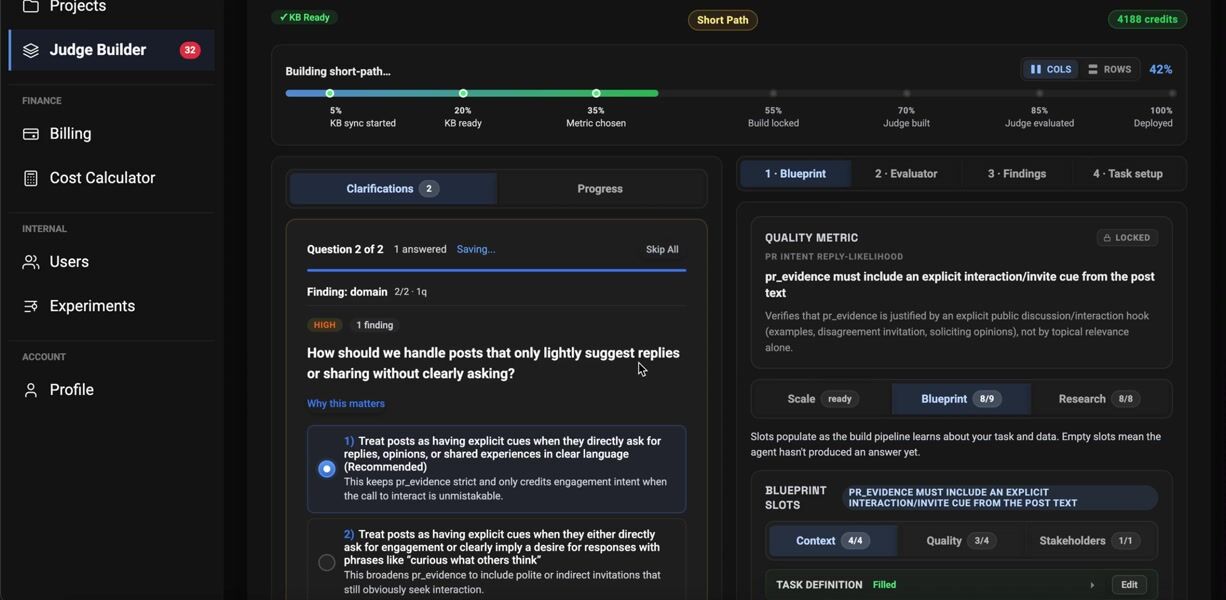1226x600 pixels.
Task: Select the Scale ready sub-tab
Action: (x=820, y=399)
